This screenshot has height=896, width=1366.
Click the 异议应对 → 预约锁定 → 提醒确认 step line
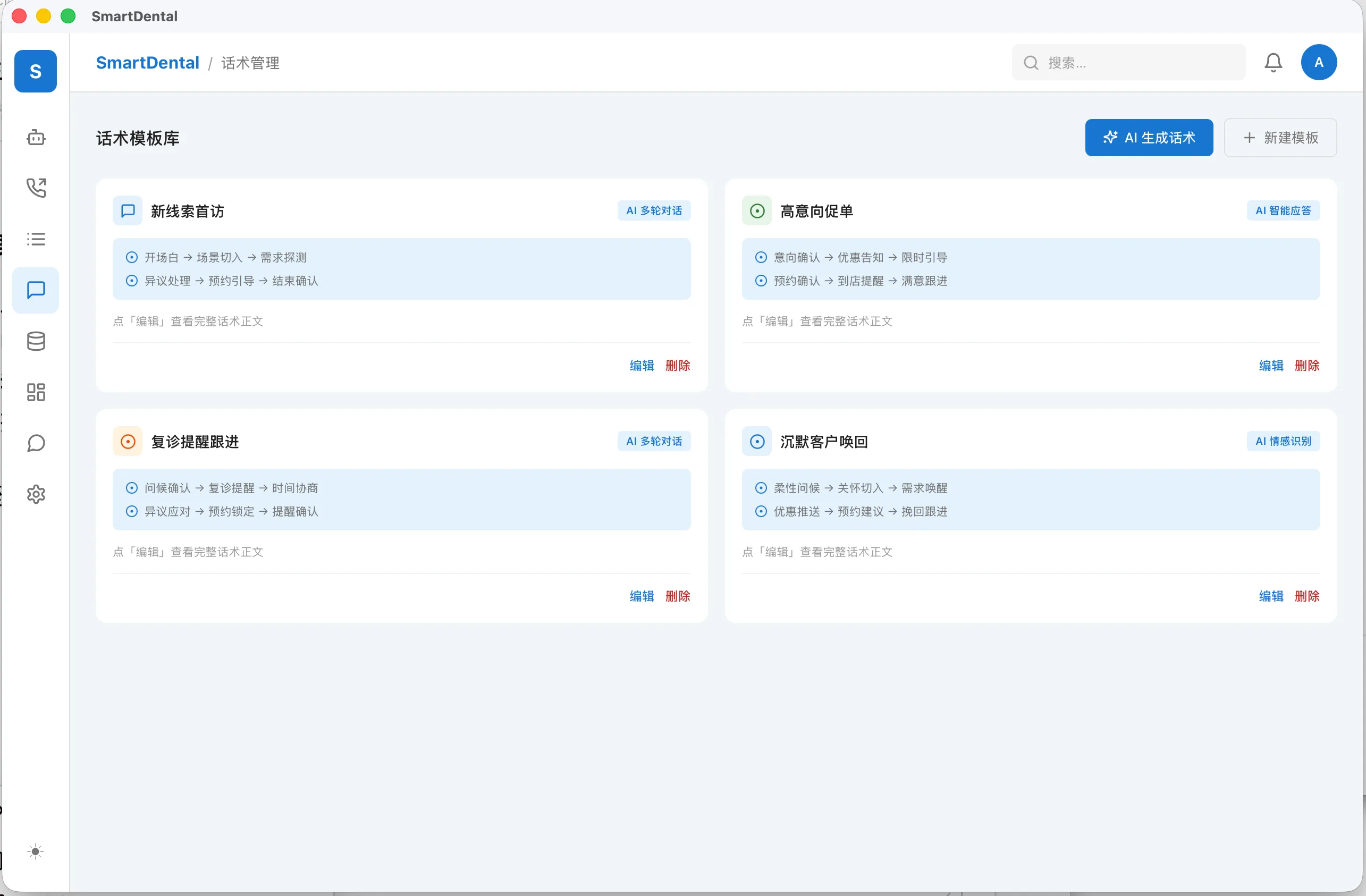coord(231,511)
